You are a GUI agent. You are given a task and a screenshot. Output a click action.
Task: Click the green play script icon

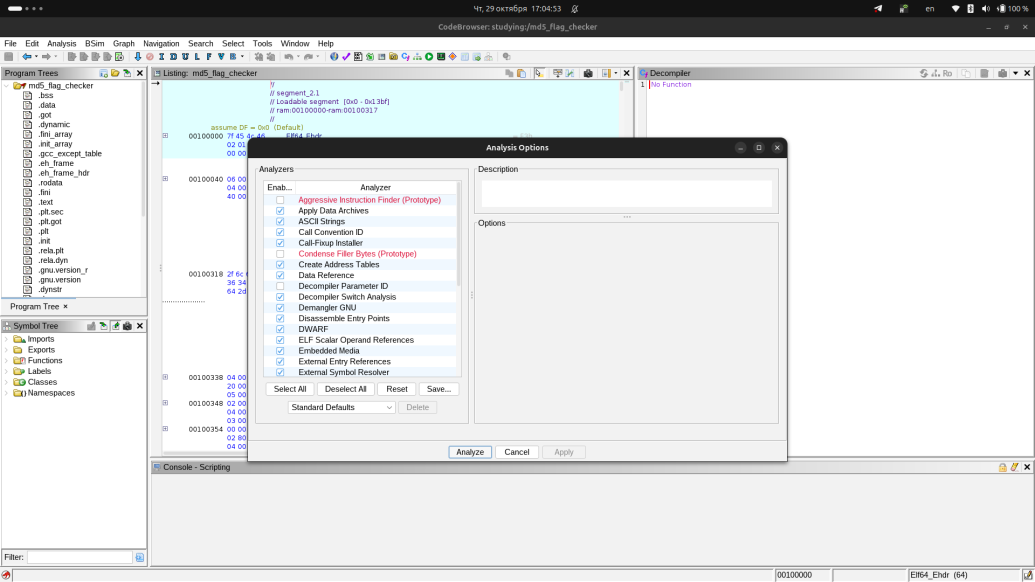pyautogui.click(x=429, y=57)
